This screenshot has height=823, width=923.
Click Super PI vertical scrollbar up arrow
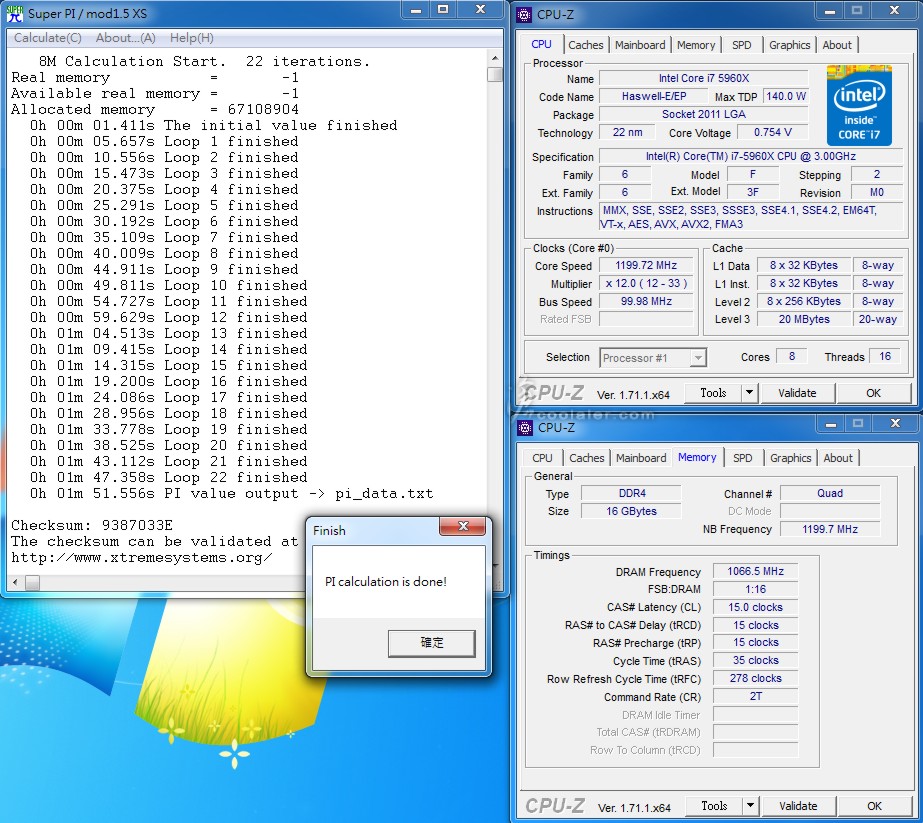[x=494, y=58]
